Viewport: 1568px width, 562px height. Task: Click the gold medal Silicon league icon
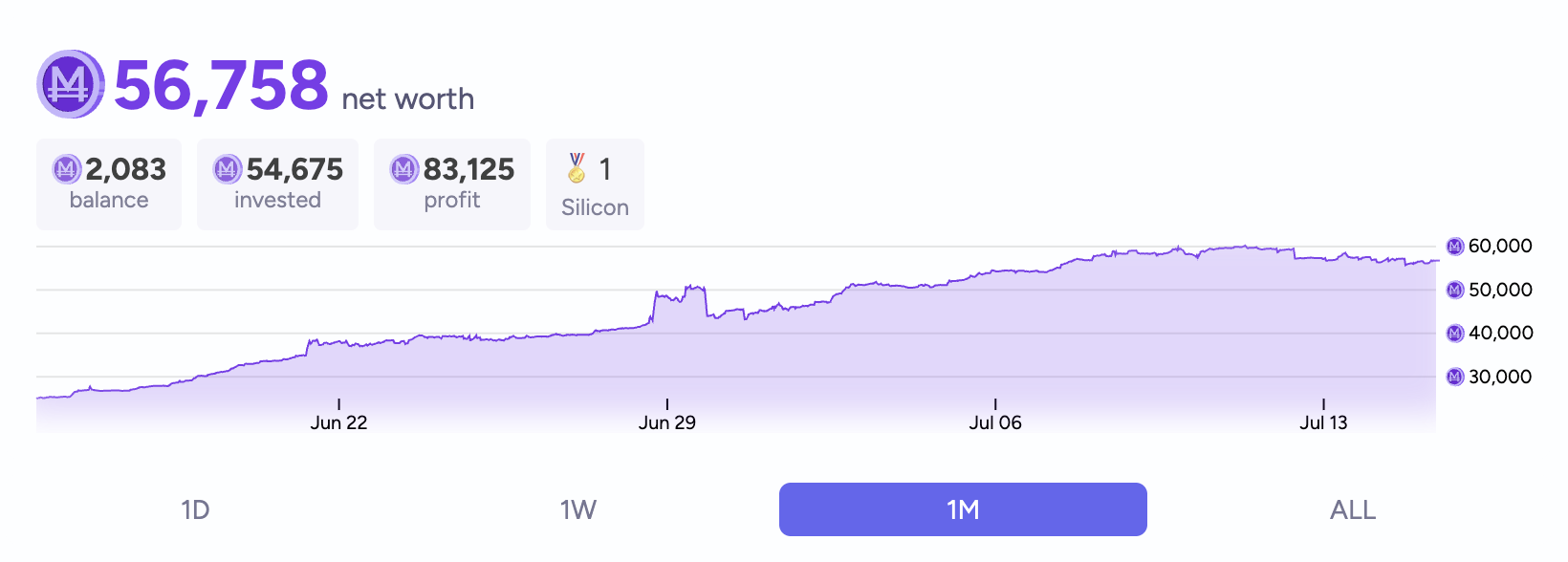coord(577,168)
